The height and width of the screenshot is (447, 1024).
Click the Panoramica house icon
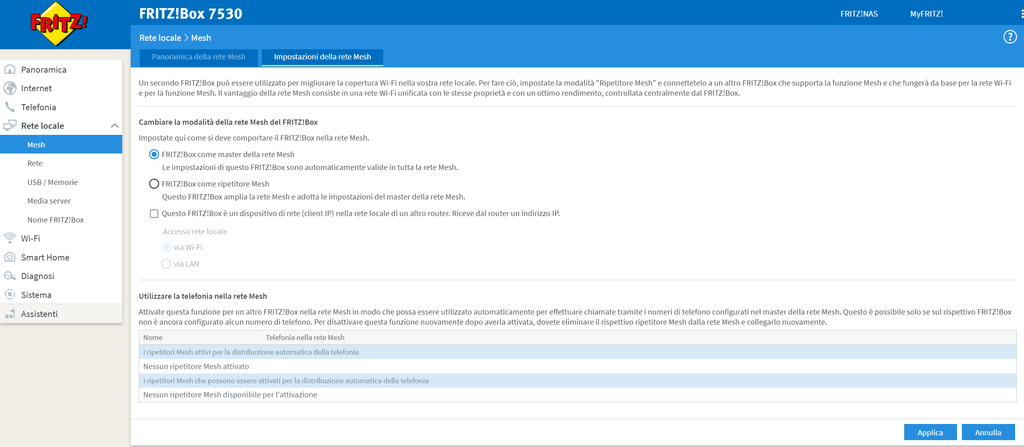(9, 69)
